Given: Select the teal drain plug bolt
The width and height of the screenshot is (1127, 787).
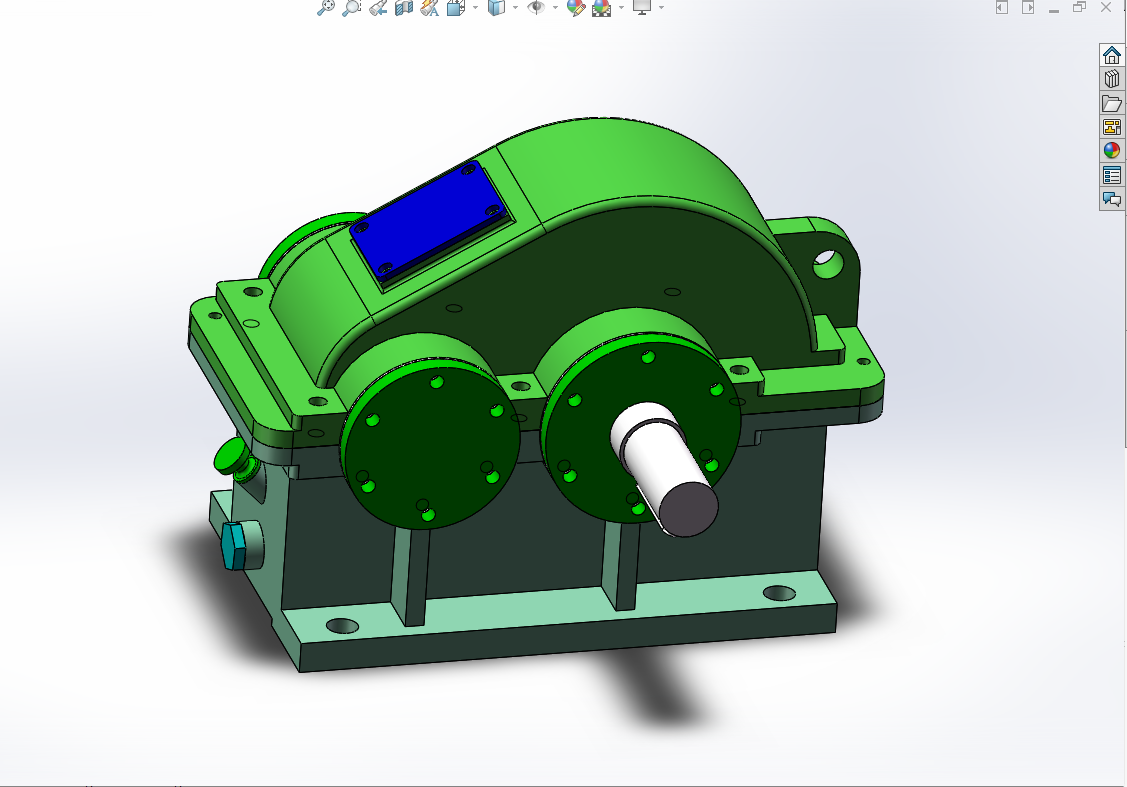Looking at the screenshot, I should pyautogui.click(x=235, y=546).
